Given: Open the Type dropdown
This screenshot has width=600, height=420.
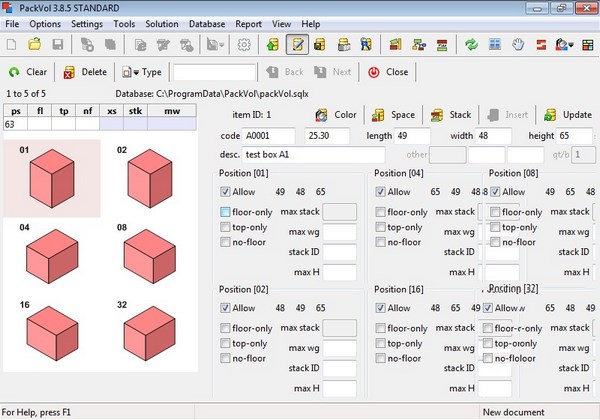Looking at the screenshot, I should 142,72.
